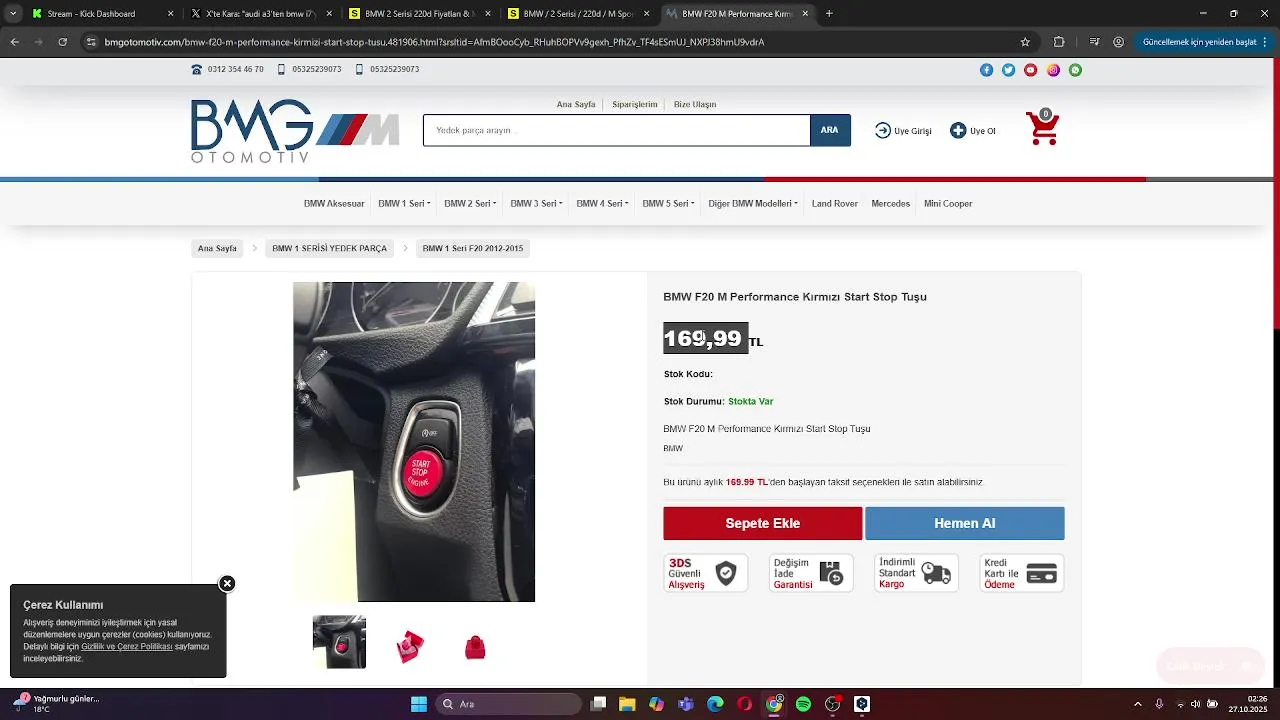Viewport: 1280px width, 720px height.
Task: Select the second red button thumbnail
Action: pyautogui.click(x=410, y=647)
